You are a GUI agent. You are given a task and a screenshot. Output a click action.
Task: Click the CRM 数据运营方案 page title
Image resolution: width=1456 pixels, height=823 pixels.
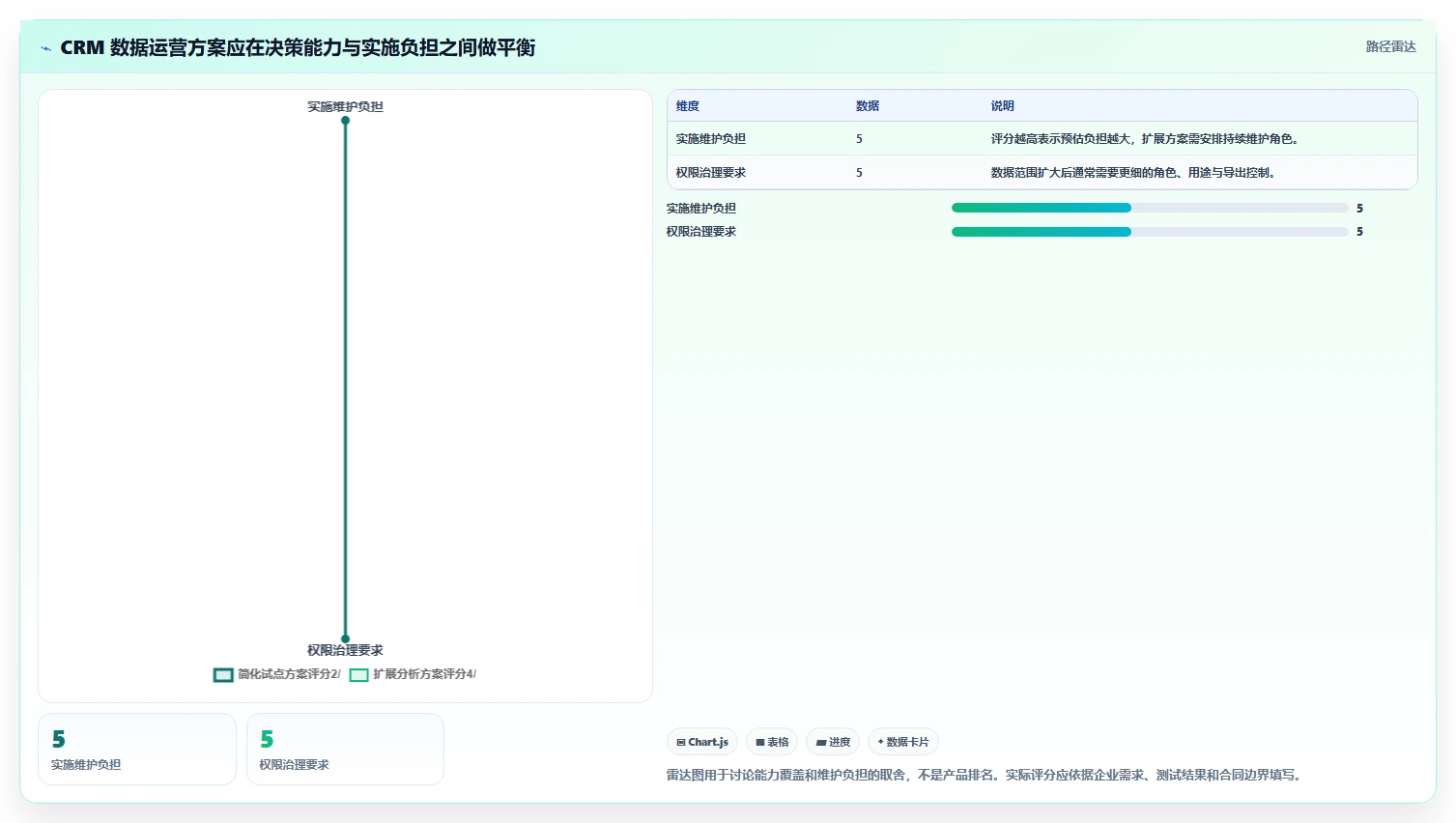(x=298, y=47)
